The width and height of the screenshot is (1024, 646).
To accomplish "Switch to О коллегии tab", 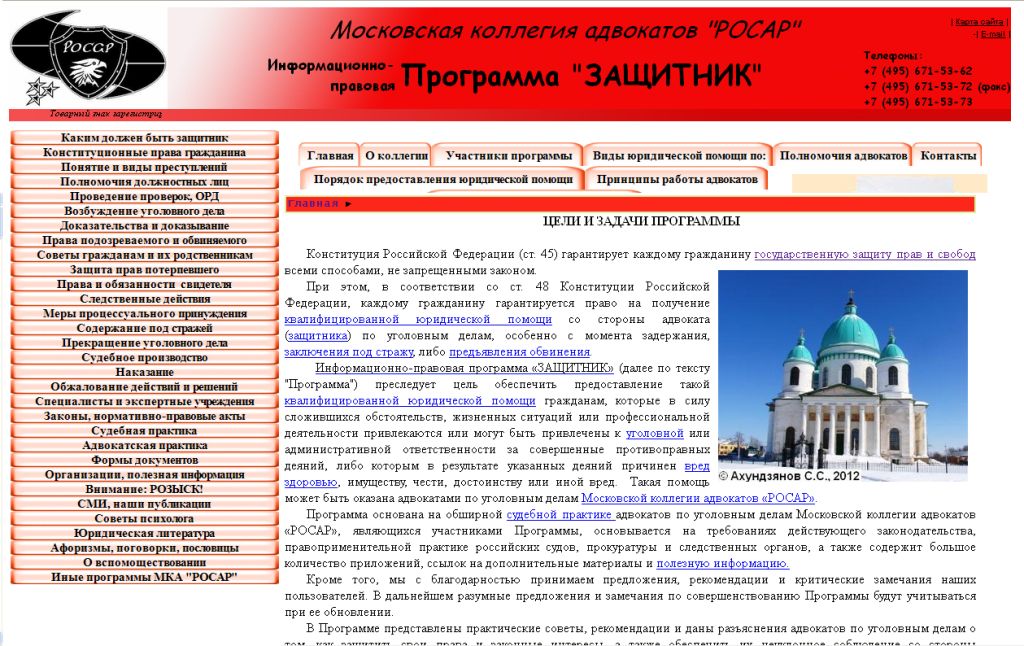I will coord(396,155).
